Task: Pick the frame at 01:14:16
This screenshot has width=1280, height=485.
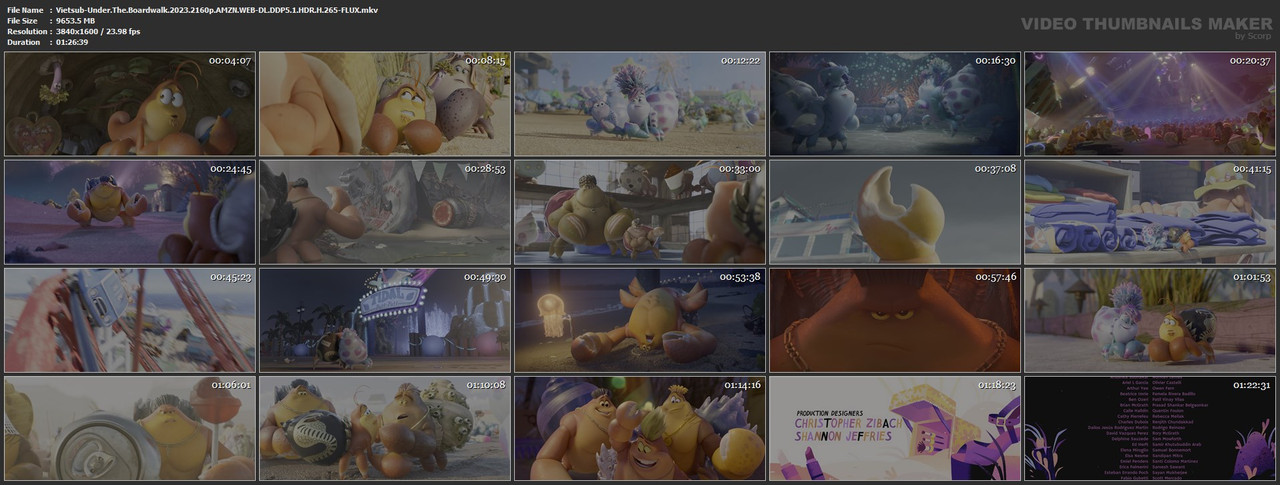Action: [640, 428]
